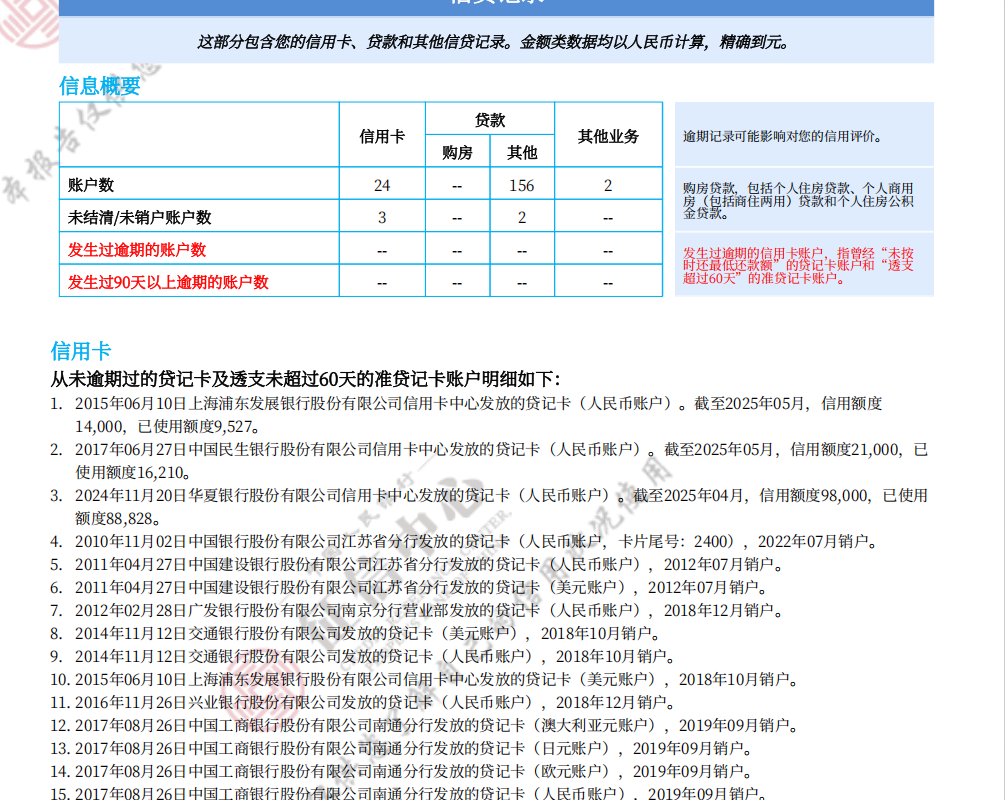1005x800 pixels.
Task: Click the 账户数 row label
Action: (x=91, y=185)
